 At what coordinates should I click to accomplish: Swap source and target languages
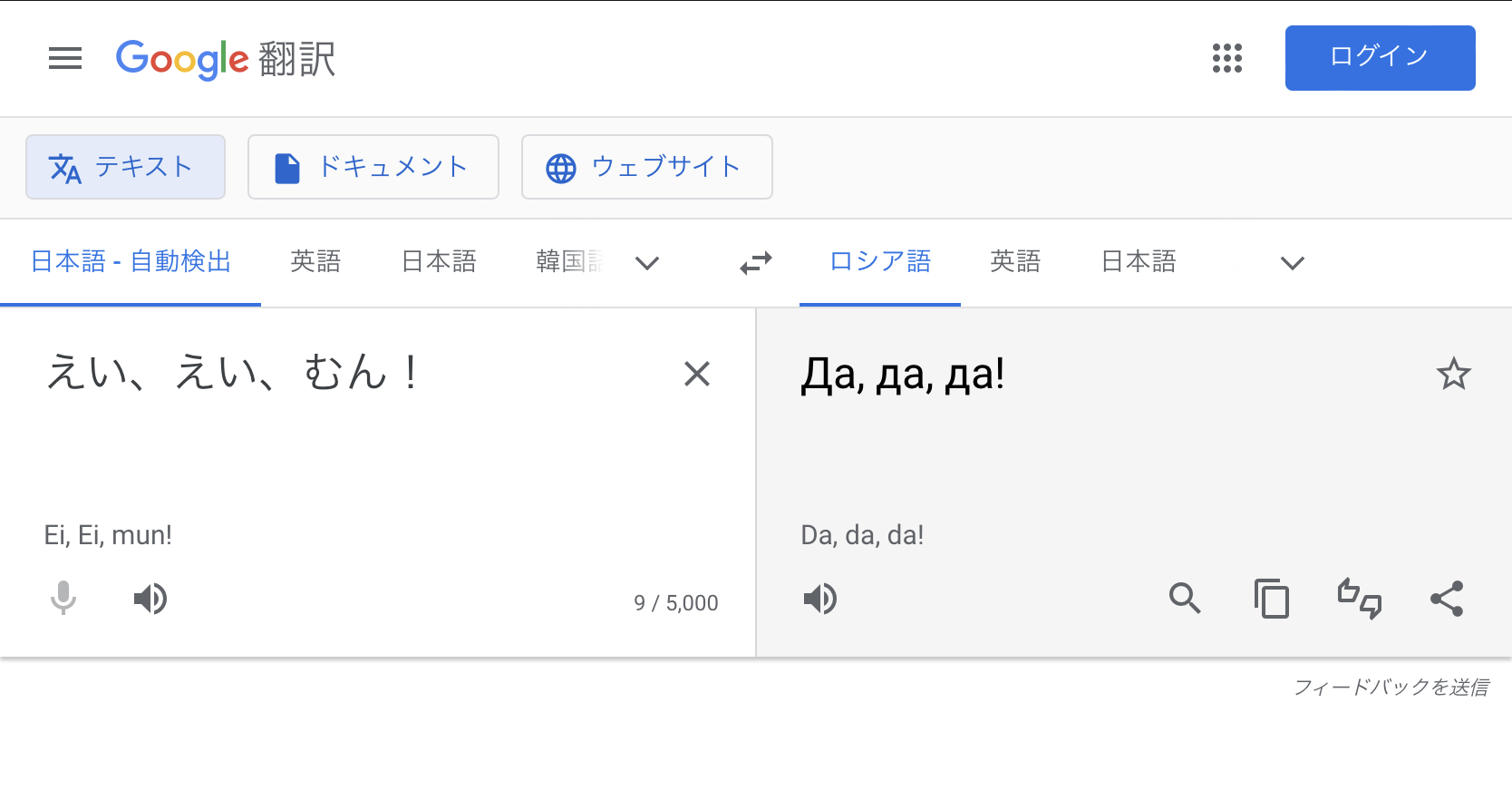(x=756, y=263)
